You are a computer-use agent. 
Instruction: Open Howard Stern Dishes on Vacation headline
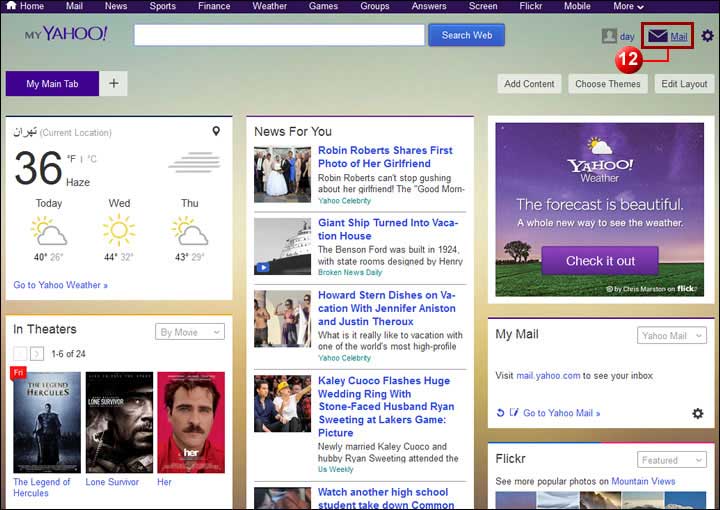[x=387, y=308]
